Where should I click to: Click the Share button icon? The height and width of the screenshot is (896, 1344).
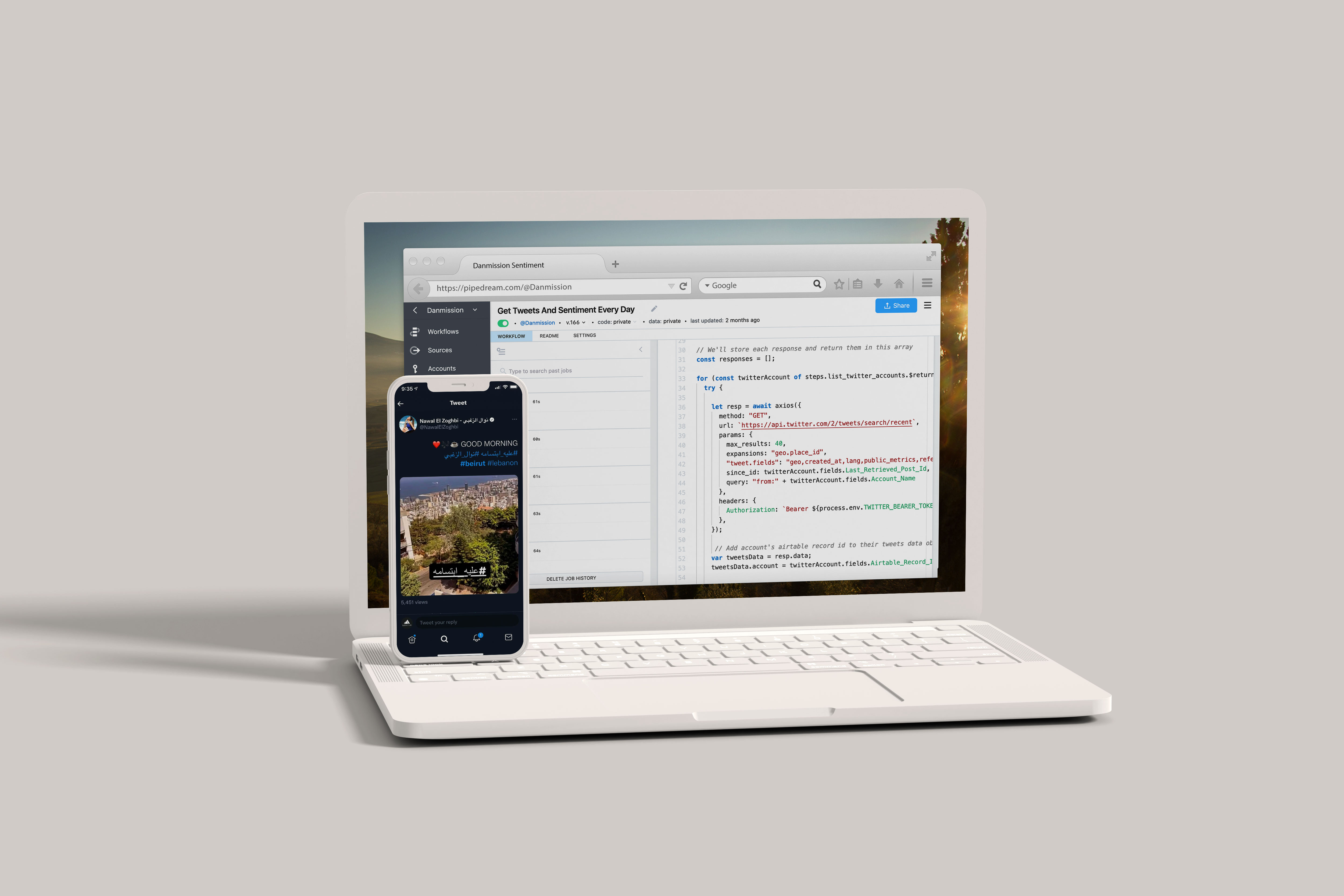tap(893, 305)
